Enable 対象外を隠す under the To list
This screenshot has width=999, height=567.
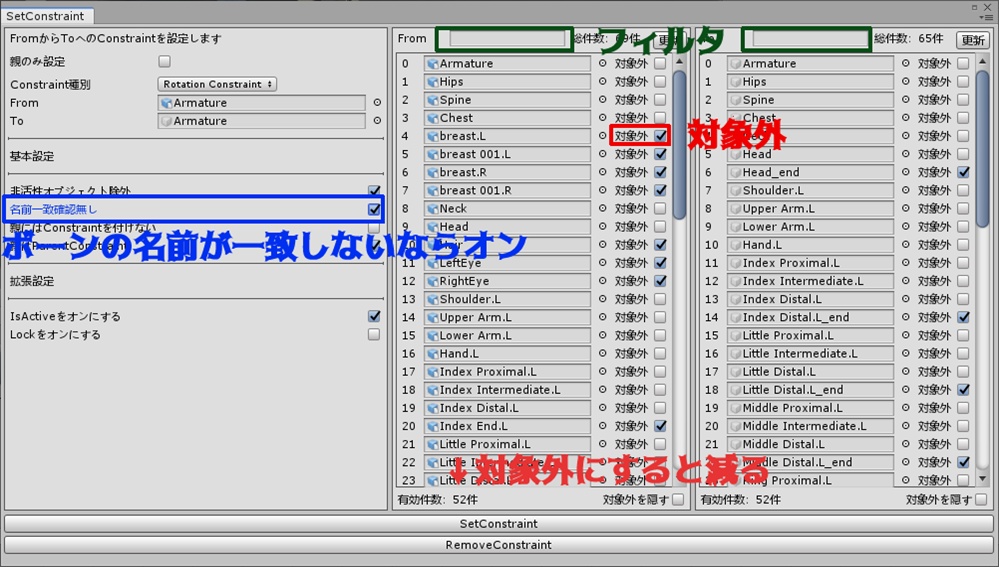[x=981, y=499]
